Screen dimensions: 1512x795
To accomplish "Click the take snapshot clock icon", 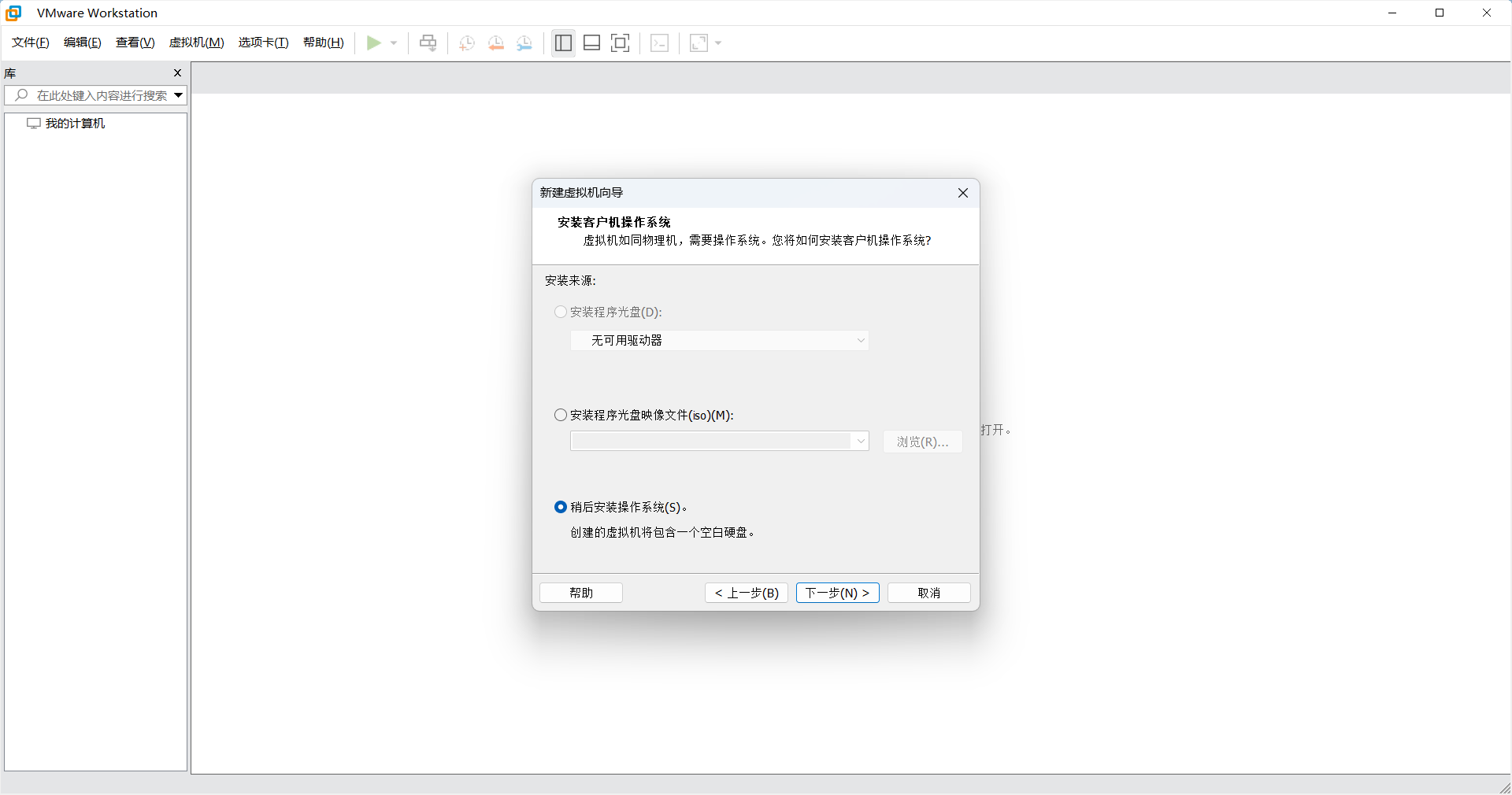I will pyautogui.click(x=467, y=43).
